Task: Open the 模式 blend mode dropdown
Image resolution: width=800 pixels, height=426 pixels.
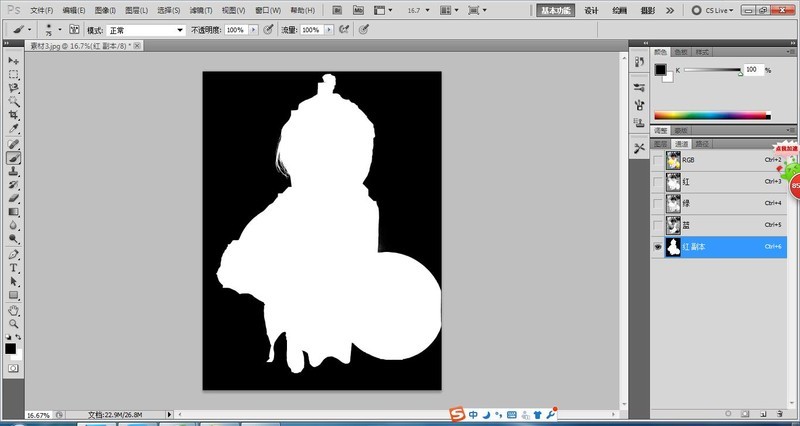Action: tap(179, 31)
